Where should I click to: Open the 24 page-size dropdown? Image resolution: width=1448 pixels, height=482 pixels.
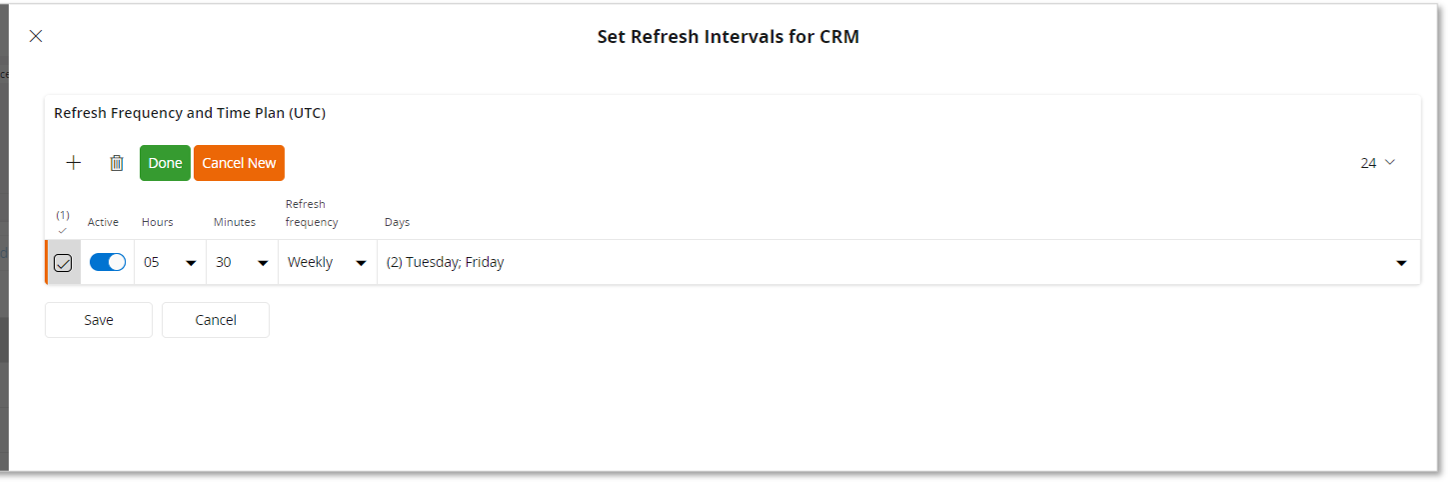tap(1377, 163)
